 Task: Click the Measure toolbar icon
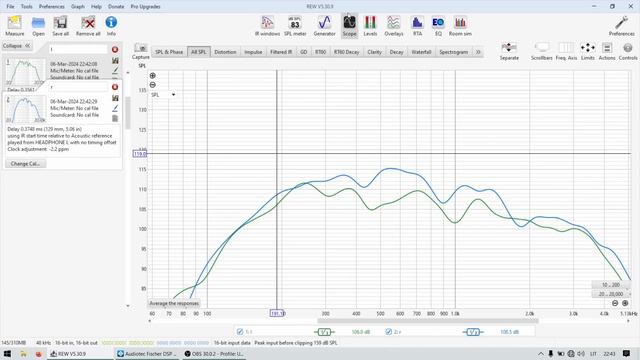(x=14, y=26)
